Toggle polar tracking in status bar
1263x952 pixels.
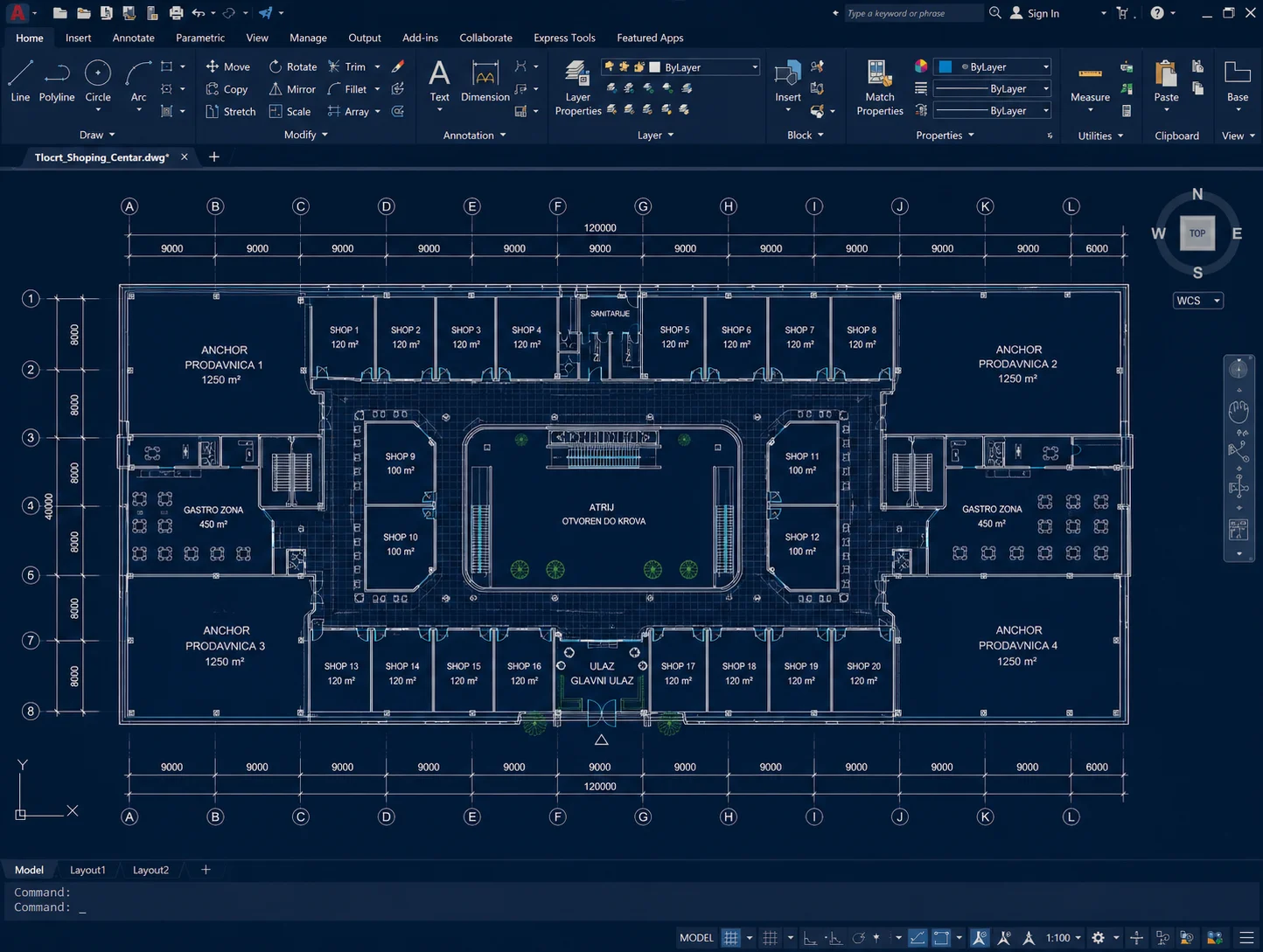point(859,938)
